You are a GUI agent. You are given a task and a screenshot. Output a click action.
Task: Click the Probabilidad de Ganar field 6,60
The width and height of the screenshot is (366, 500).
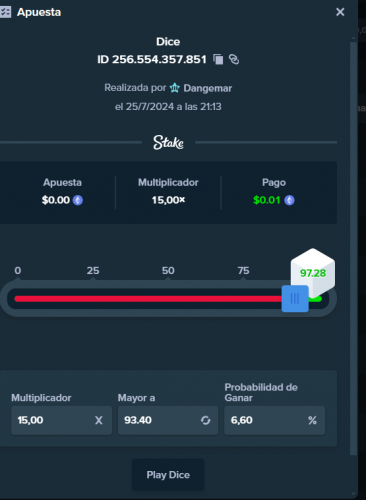click(x=274, y=420)
